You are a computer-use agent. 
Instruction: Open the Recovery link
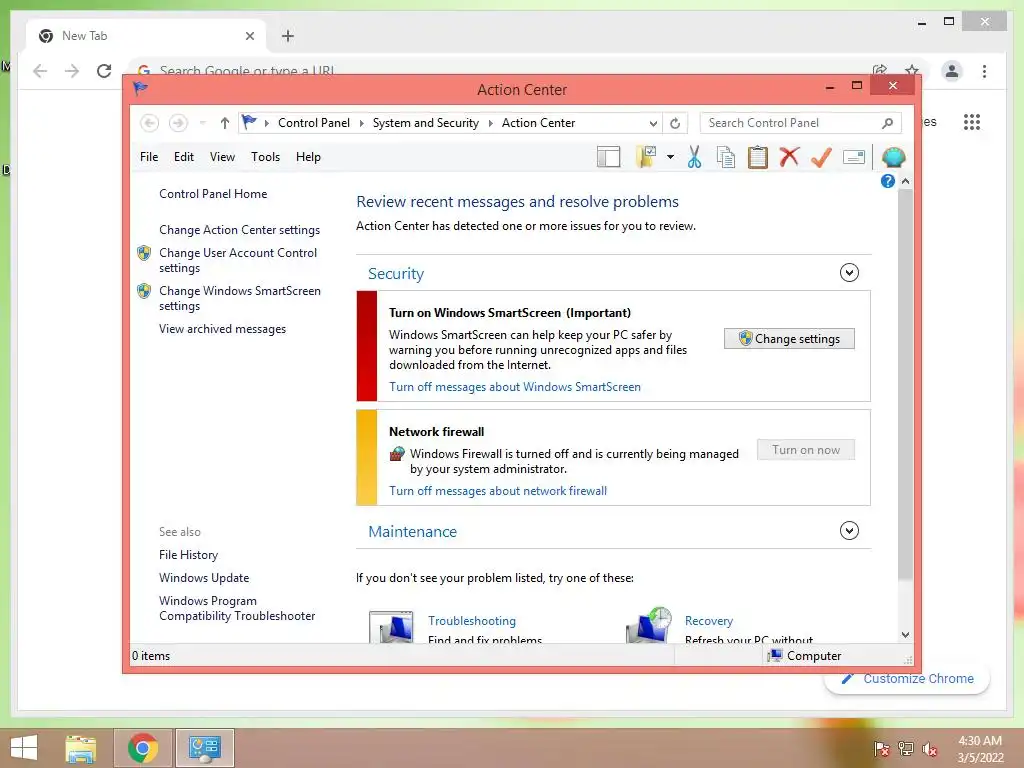709,620
